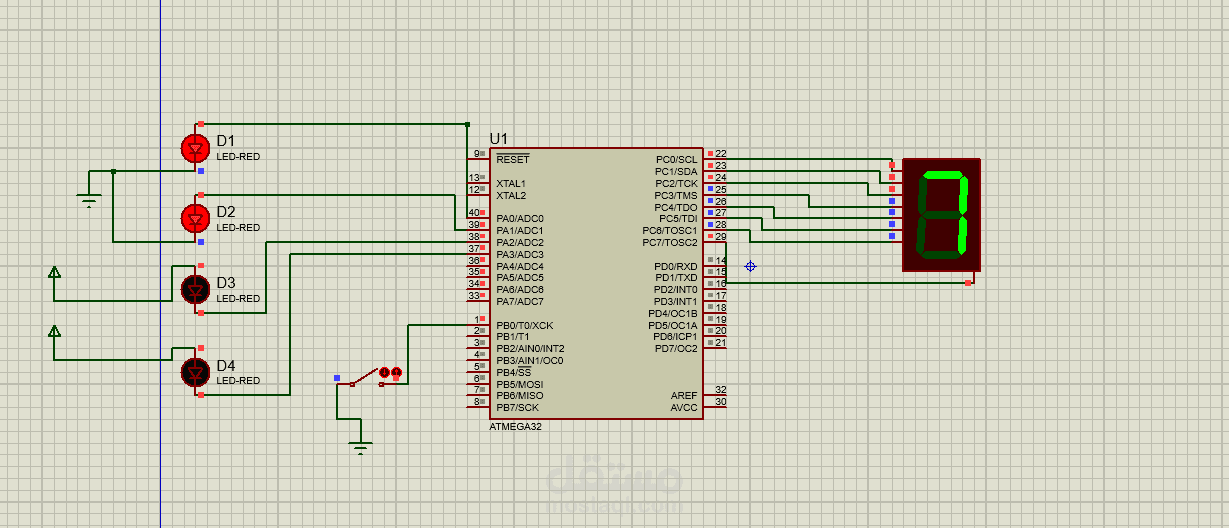
Task: Select the D2 red LED symbol
Action: pos(194,217)
